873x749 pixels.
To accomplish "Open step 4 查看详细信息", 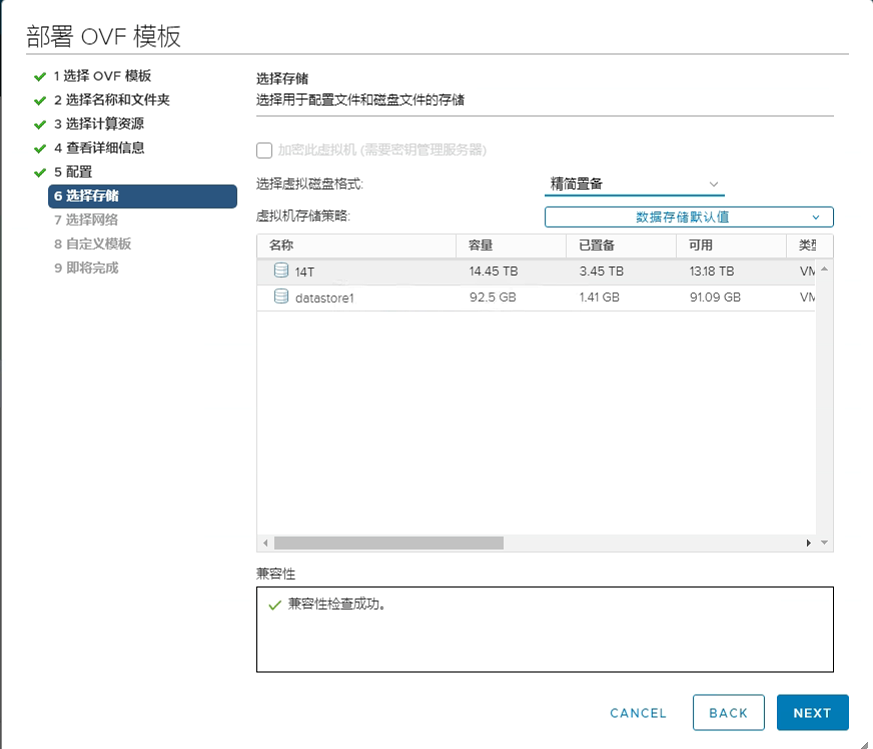I will pyautogui.click(x=98, y=148).
